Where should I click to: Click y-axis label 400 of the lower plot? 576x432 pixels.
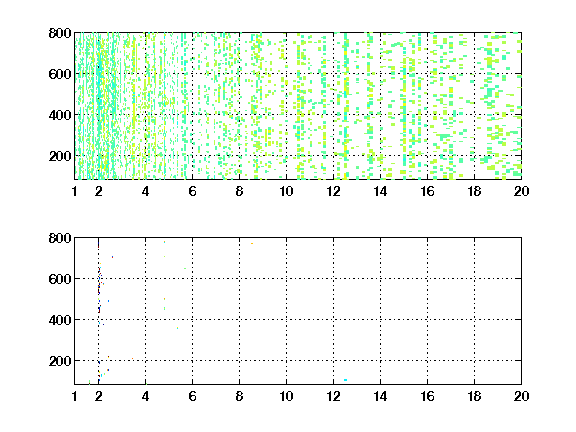60,320
